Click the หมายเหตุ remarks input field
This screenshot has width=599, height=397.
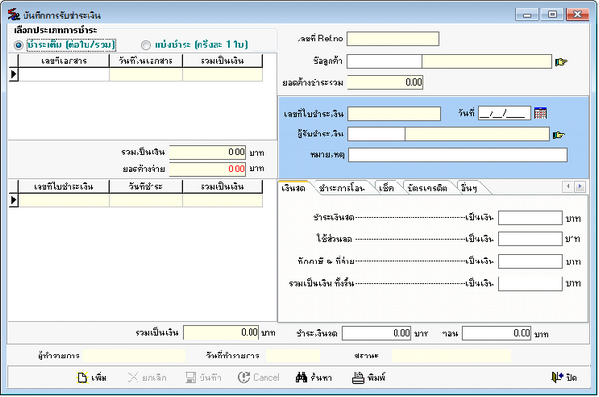pos(458,155)
